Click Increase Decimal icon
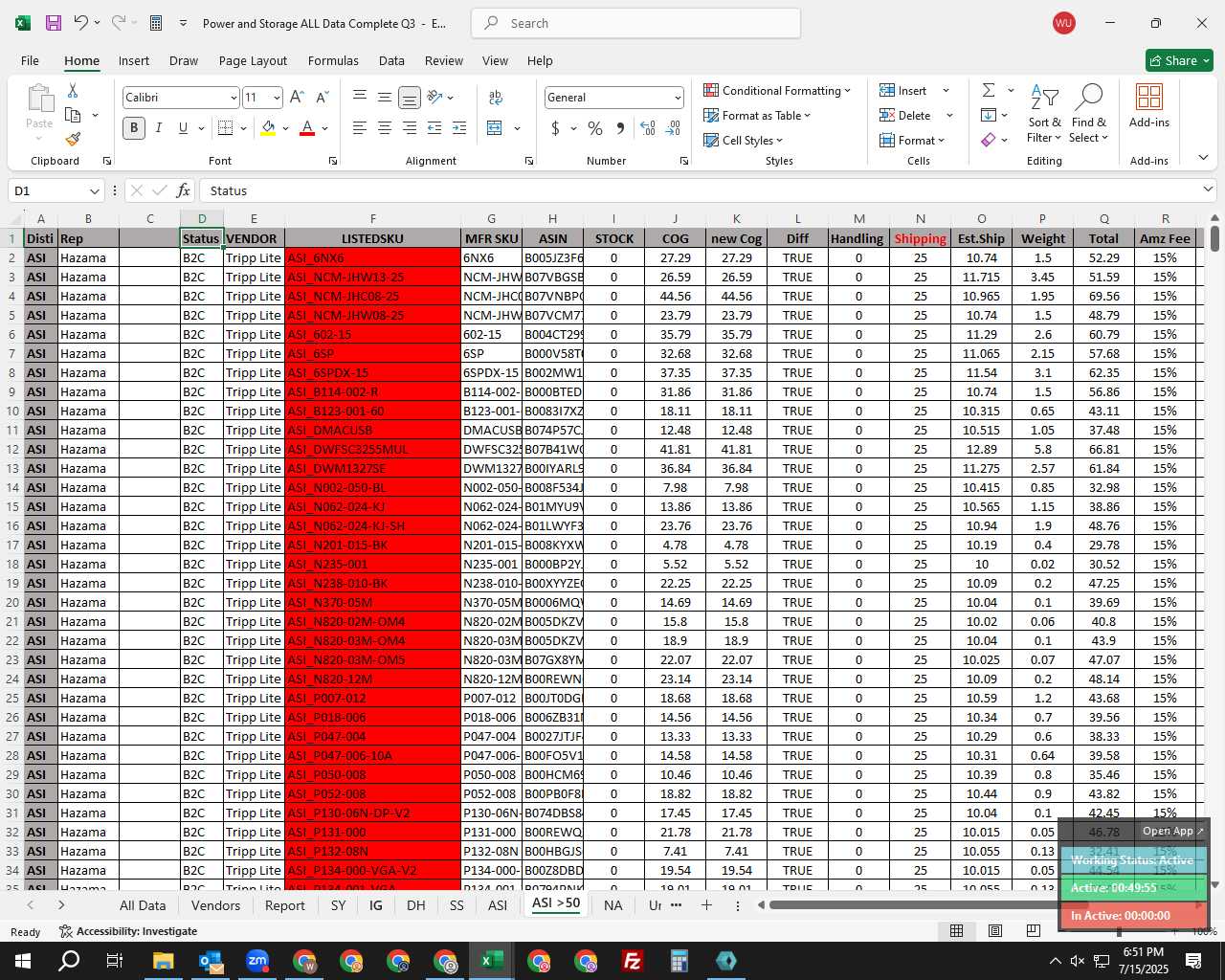The image size is (1225, 980). click(x=648, y=127)
